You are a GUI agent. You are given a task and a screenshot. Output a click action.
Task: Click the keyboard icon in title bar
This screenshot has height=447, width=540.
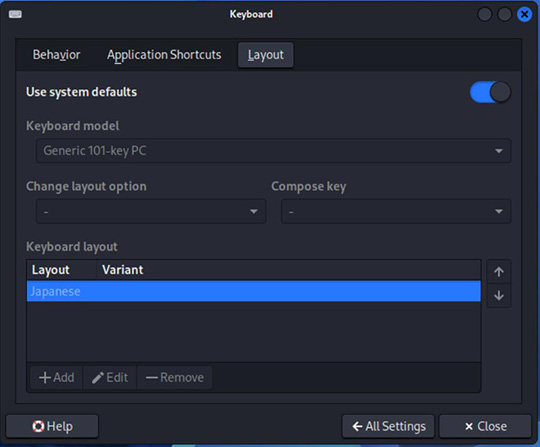15,14
